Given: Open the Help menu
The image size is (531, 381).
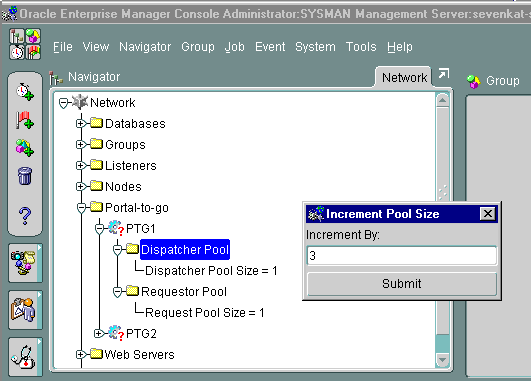Looking at the screenshot, I should (x=400, y=47).
